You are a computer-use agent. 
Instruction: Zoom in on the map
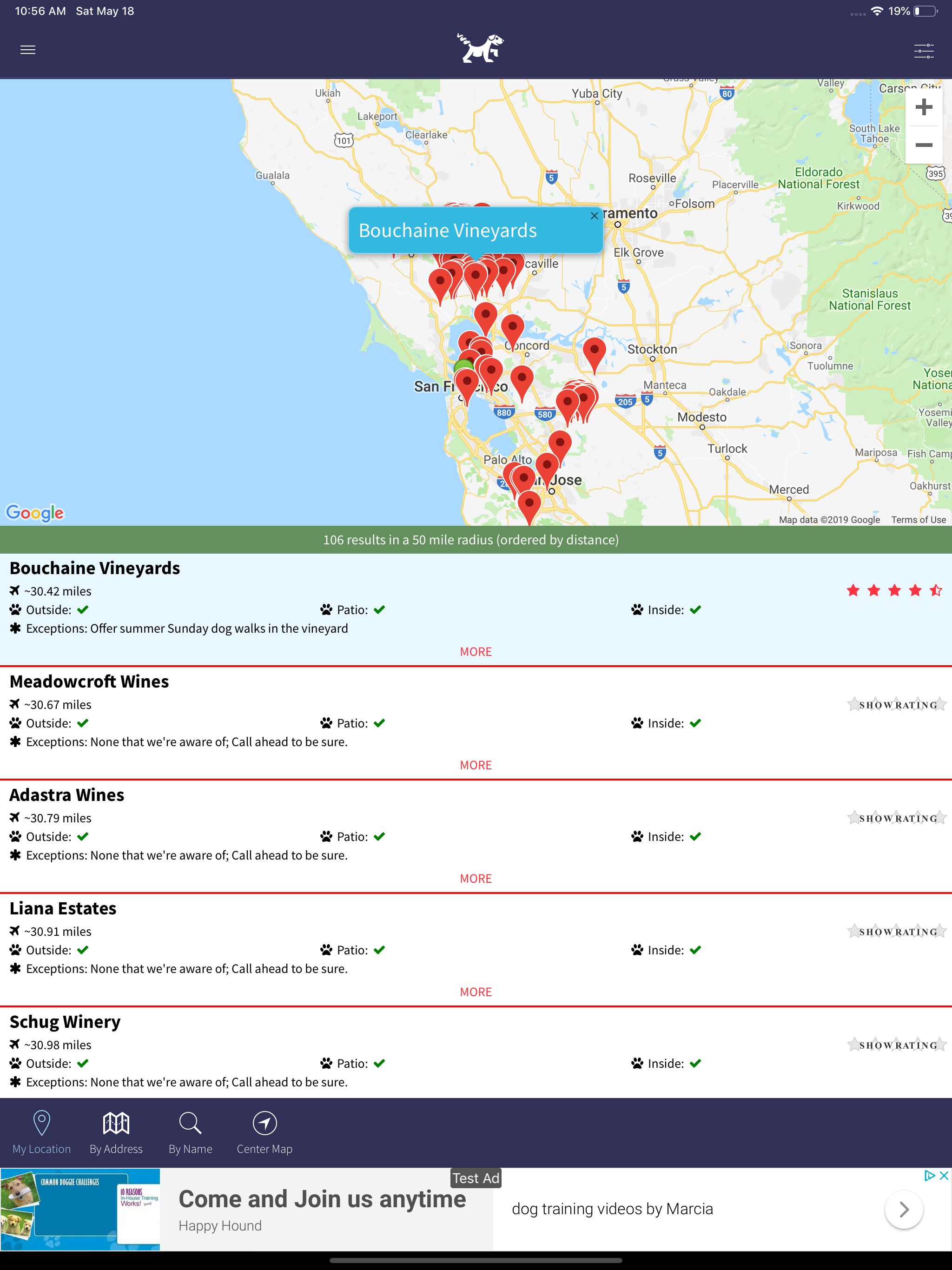click(x=923, y=107)
